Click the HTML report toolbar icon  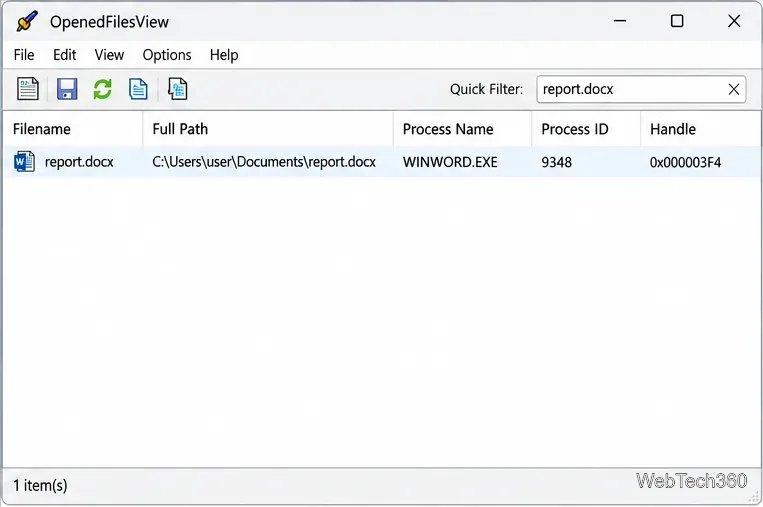coord(178,89)
